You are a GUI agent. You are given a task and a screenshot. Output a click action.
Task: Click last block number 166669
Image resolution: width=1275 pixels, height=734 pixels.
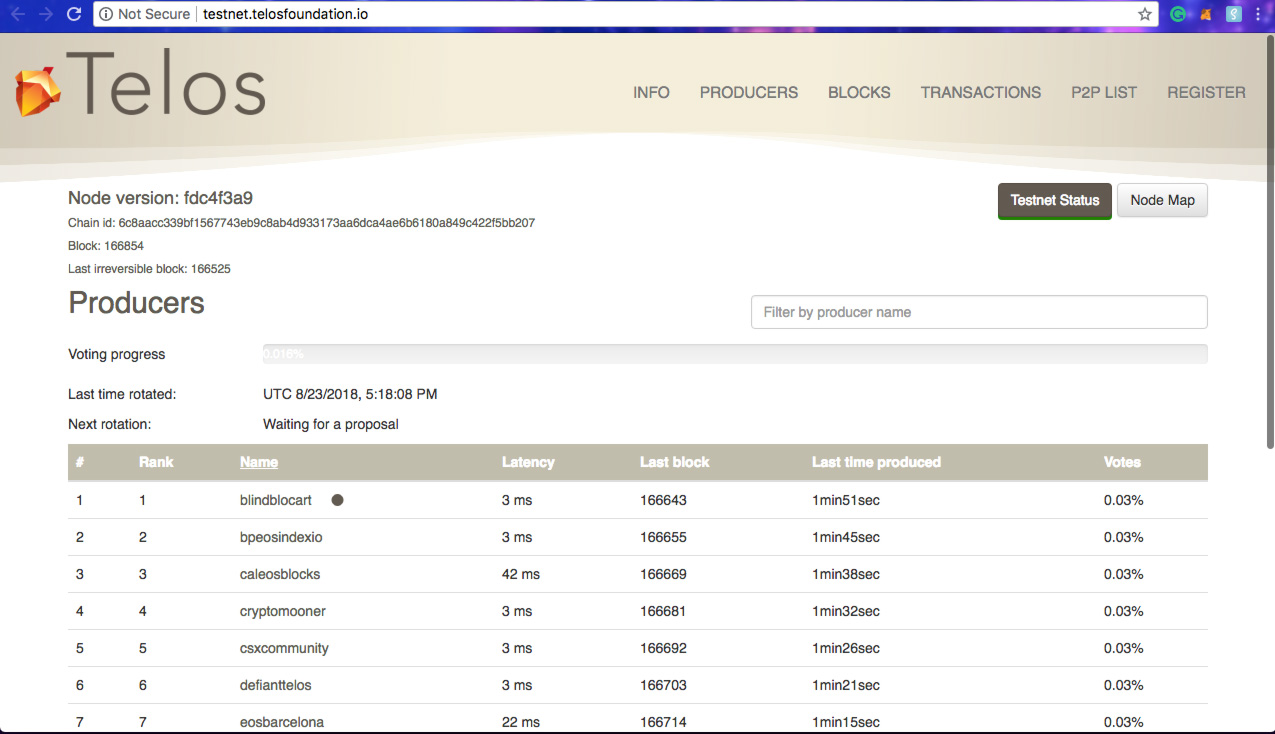coord(663,574)
